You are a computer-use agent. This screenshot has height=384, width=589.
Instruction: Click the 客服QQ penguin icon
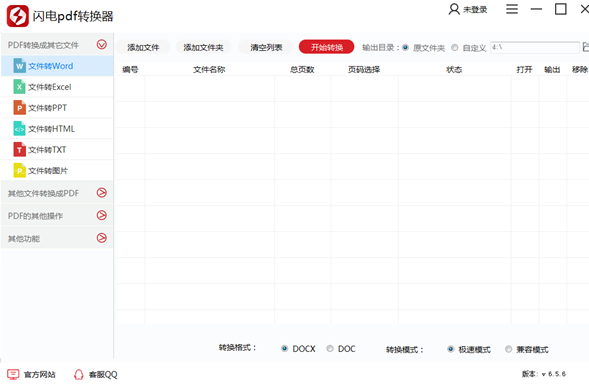click(79, 374)
